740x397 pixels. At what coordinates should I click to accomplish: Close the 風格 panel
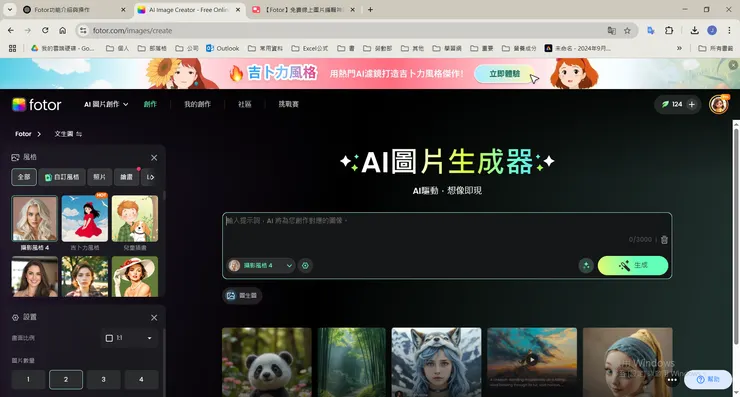point(154,158)
